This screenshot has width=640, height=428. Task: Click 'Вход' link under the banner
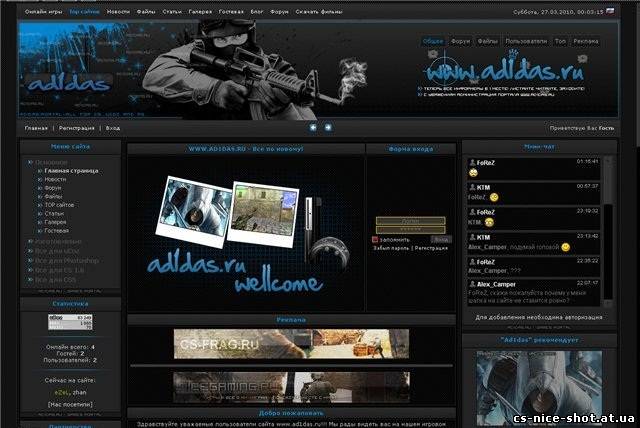(x=113, y=128)
